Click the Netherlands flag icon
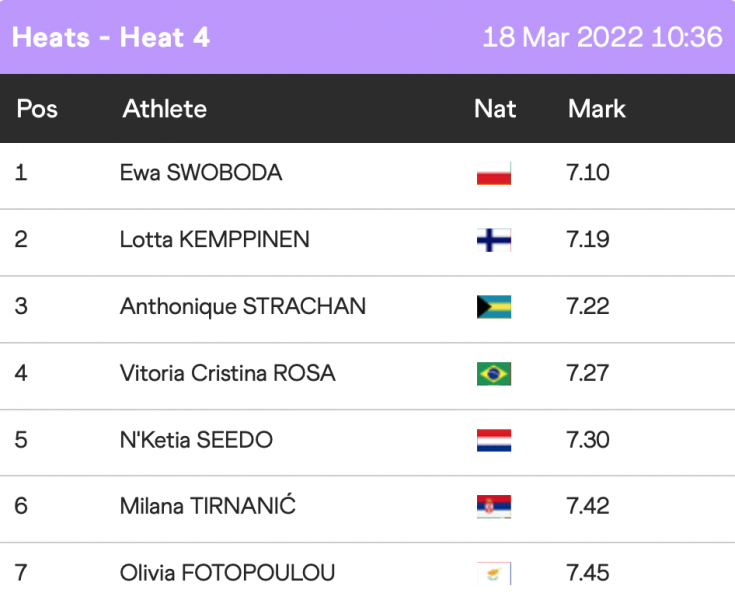735x600 pixels. pos(494,440)
